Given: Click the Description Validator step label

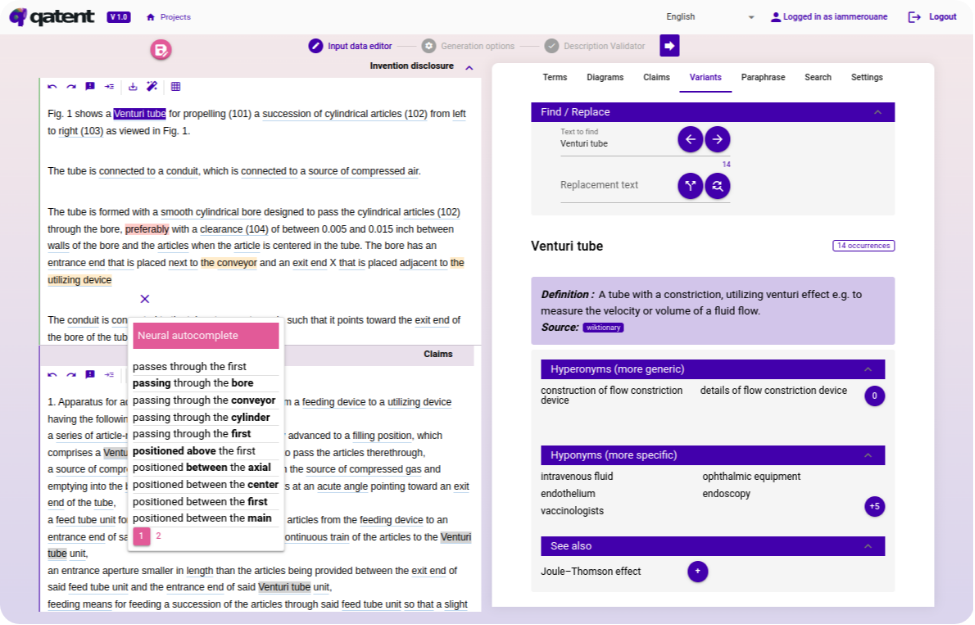Looking at the screenshot, I should click(x=604, y=46).
